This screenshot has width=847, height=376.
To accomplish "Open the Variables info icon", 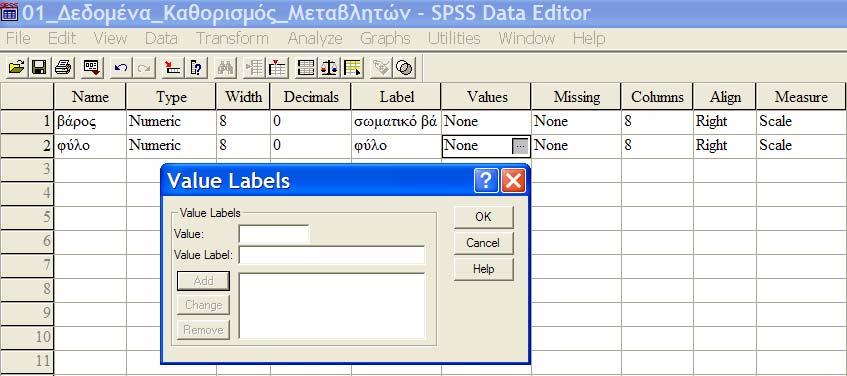I will point(197,68).
